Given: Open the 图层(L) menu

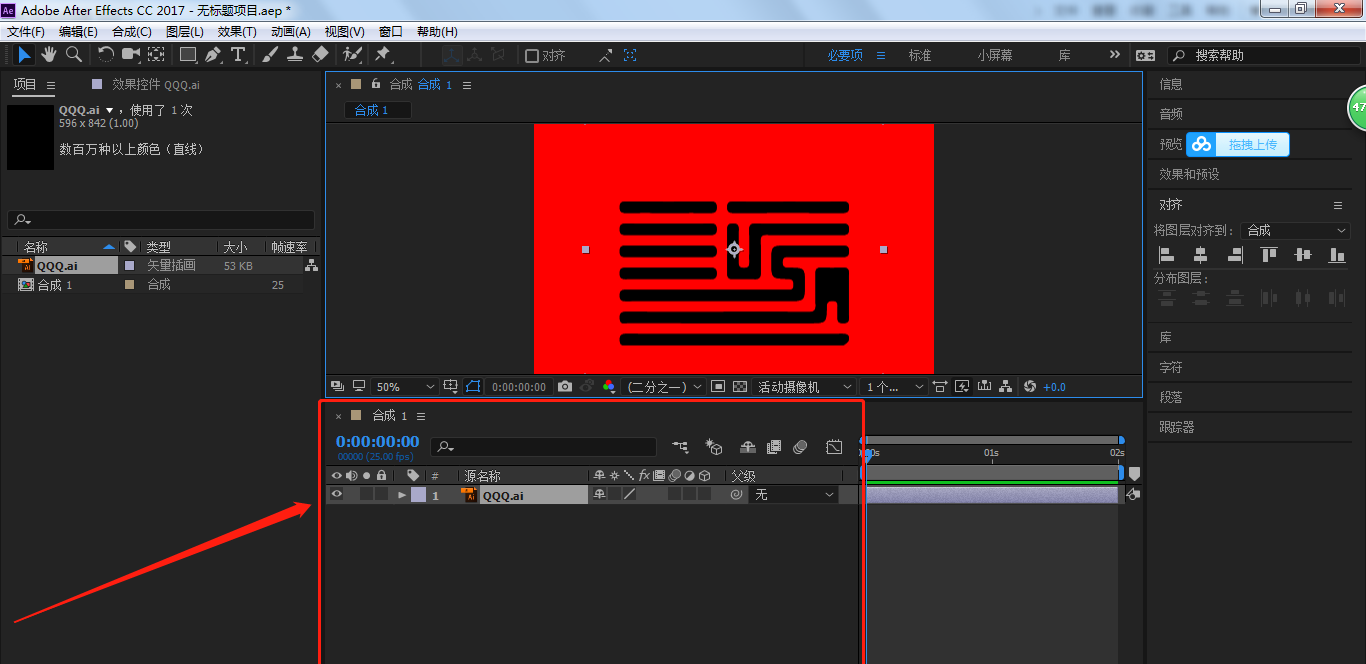Looking at the screenshot, I should 185,32.
